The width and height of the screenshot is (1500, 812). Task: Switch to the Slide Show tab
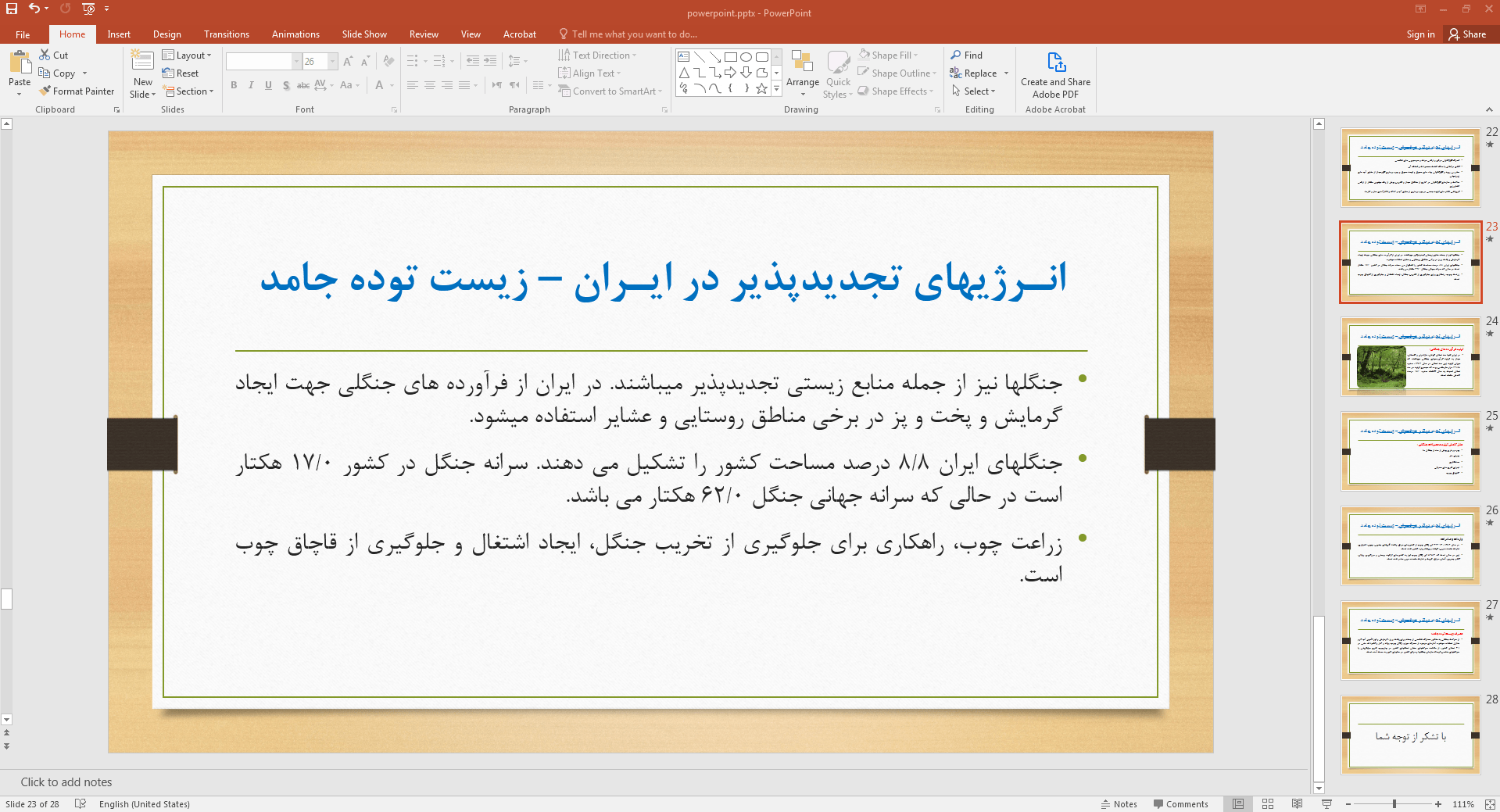tap(364, 34)
